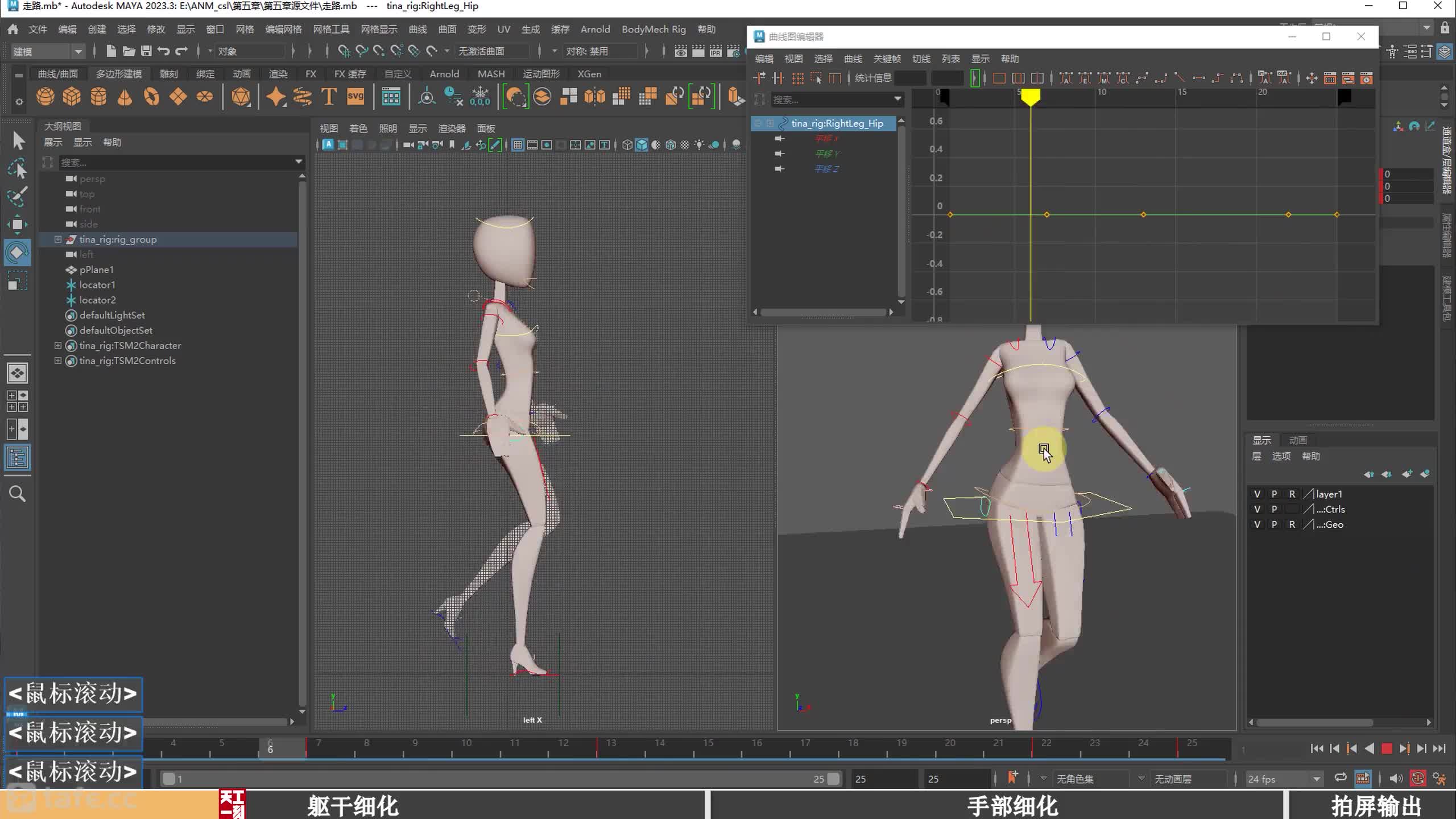Open the Arnold menu
Viewport: 1456px width, 819px height.
(x=595, y=29)
